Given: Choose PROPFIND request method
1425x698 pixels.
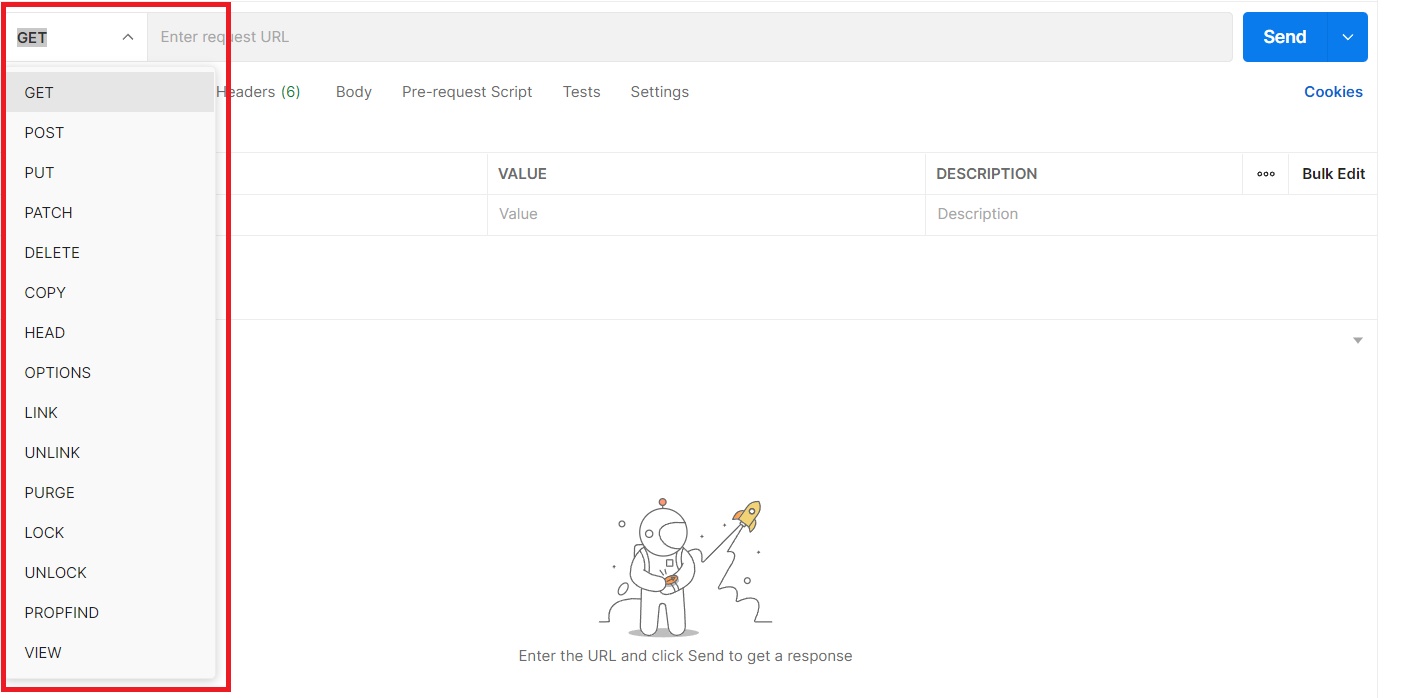Looking at the screenshot, I should coord(111,612).
